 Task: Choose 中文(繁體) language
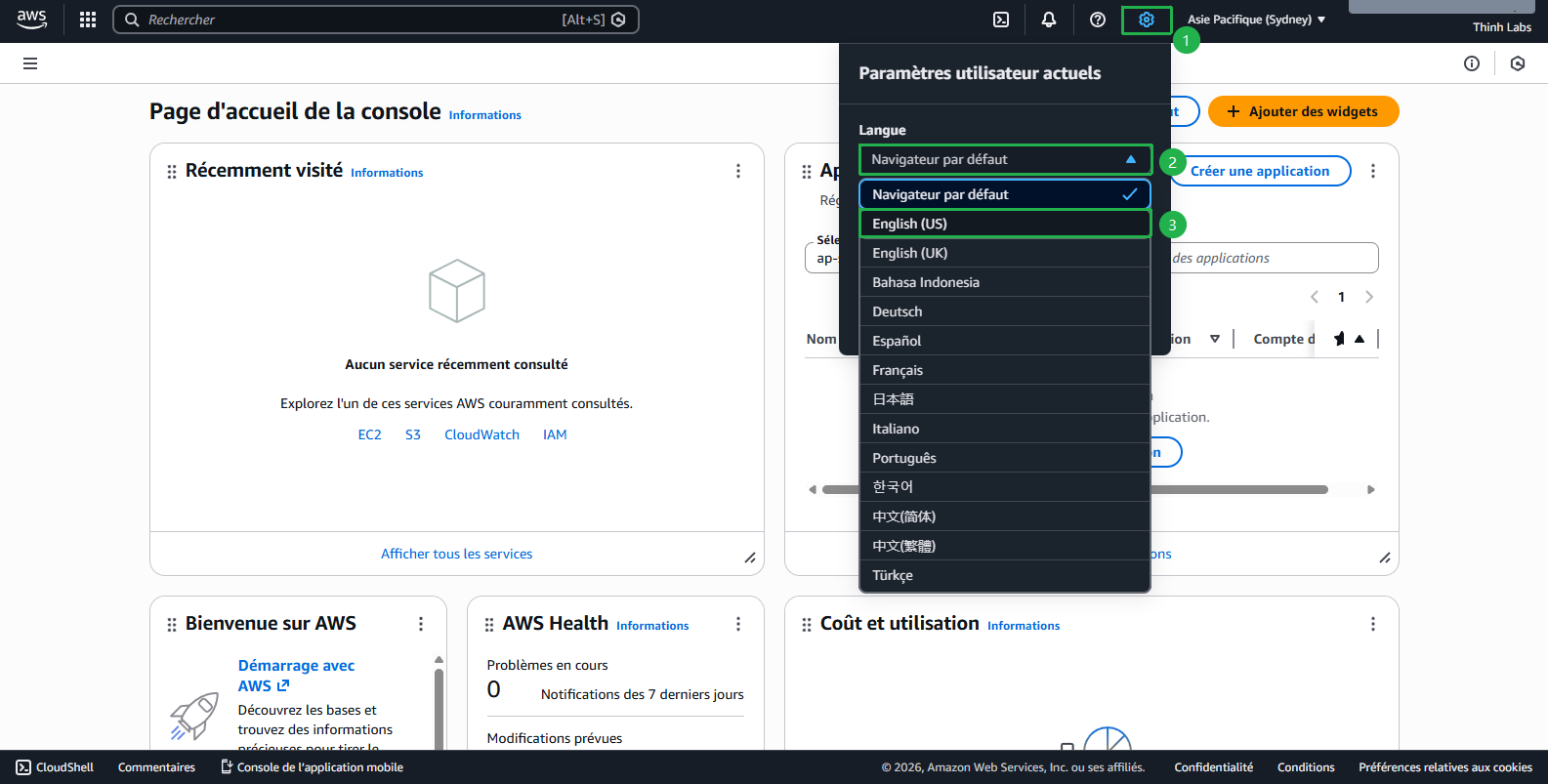(1005, 546)
